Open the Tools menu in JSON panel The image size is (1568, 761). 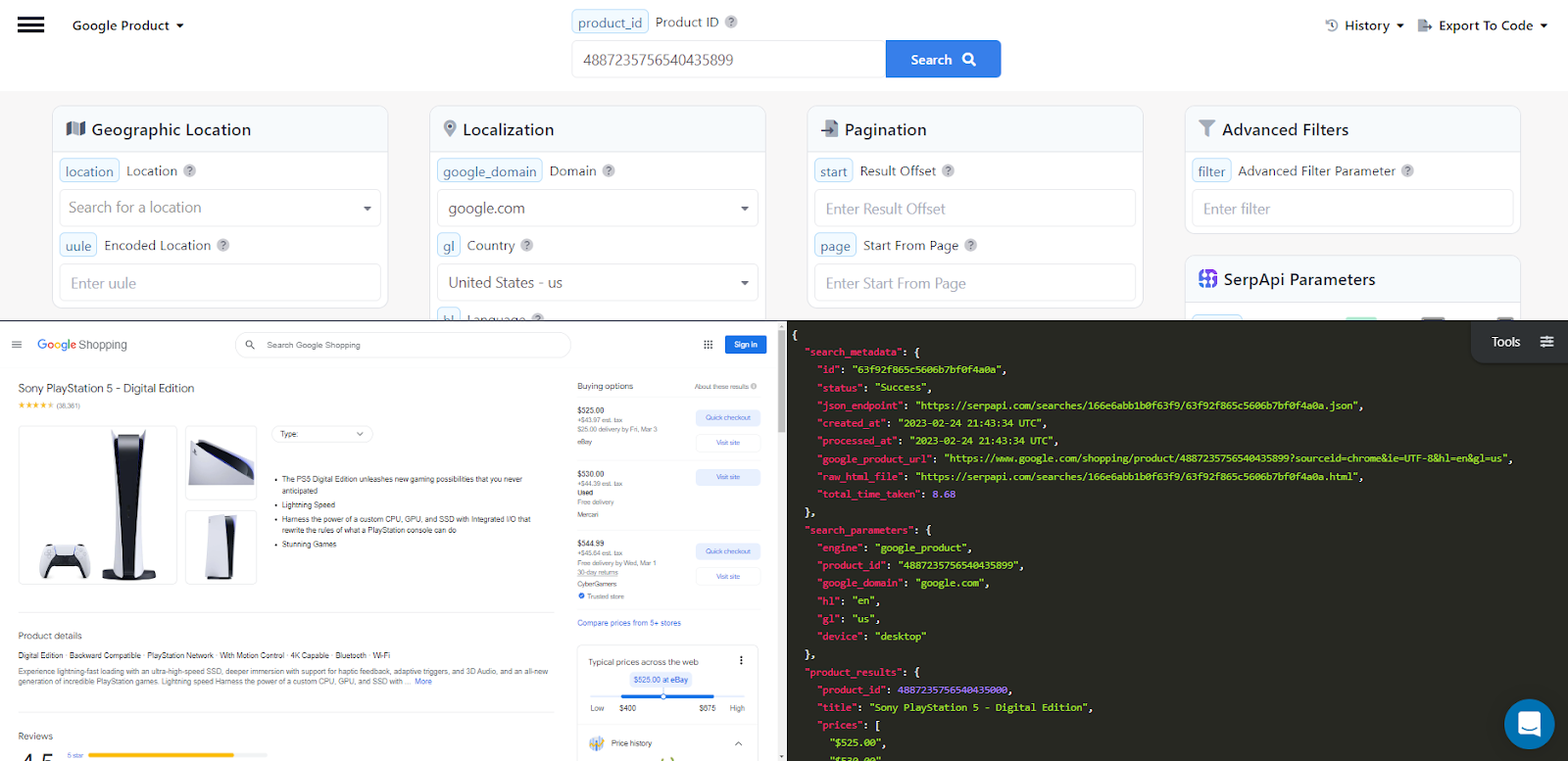click(x=1505, y=342)
